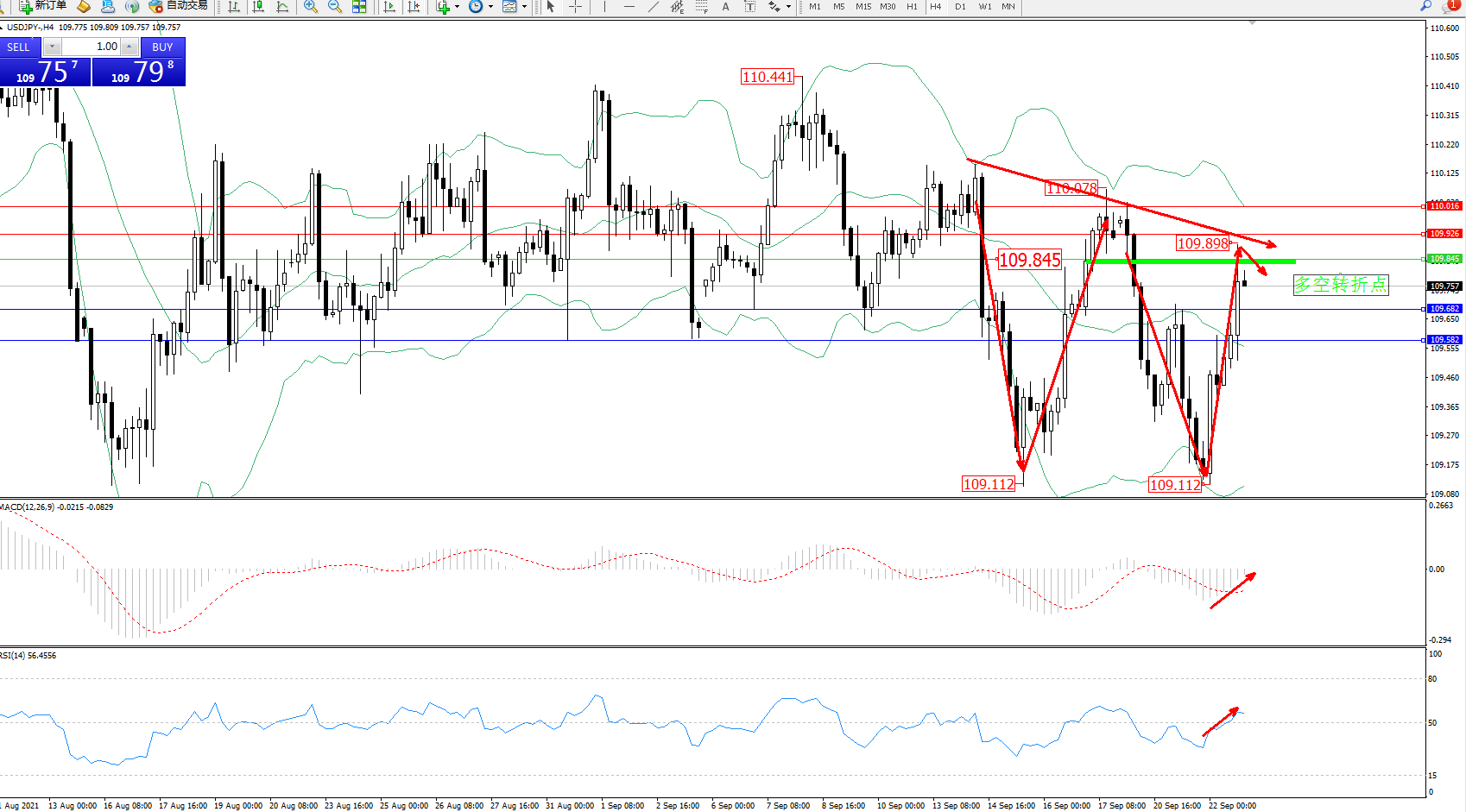Zoom out on the chart
Viewport: 1466px width, 812px height.
tap(335, 6)
